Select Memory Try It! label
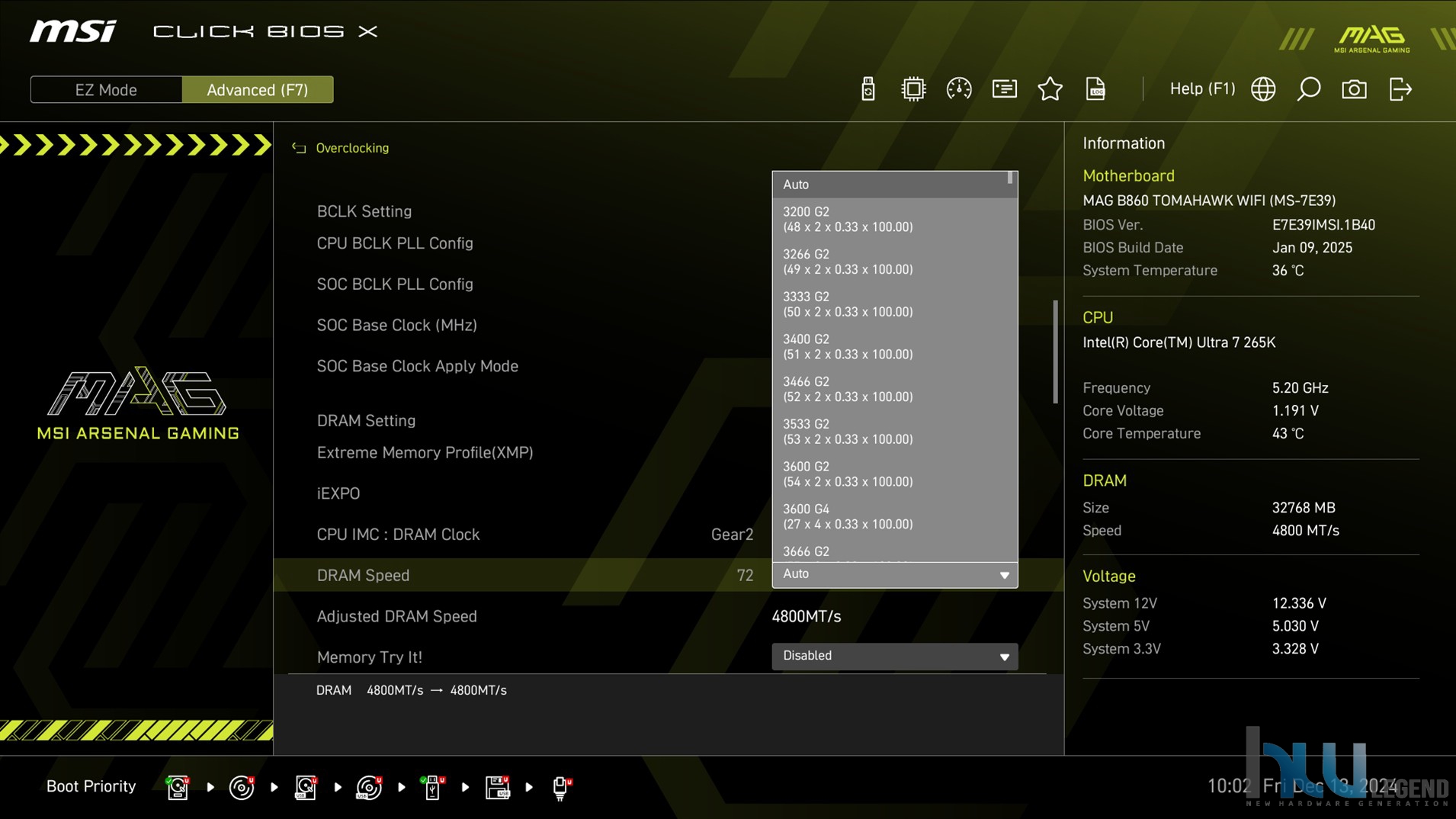This screenshot has height=819, width=1456. click(x=369, y=657)
